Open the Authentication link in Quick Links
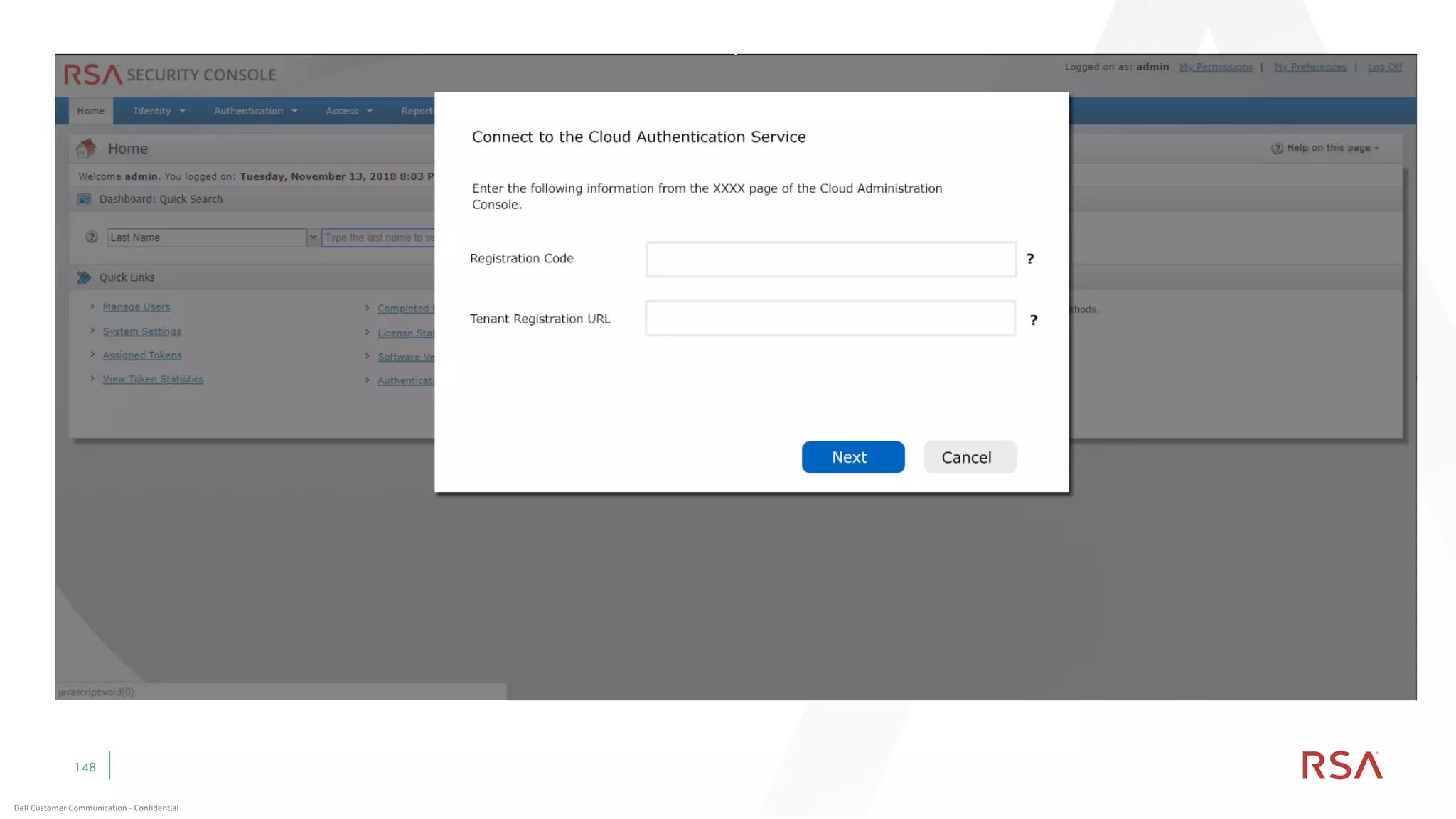1456x819 pixels. click(405, 381)
